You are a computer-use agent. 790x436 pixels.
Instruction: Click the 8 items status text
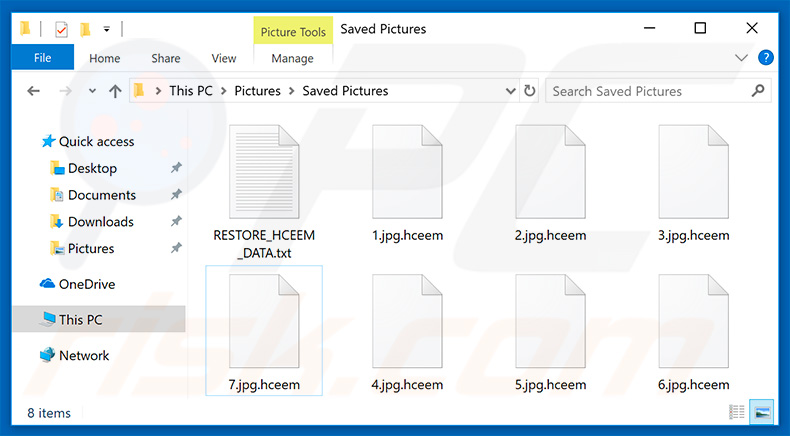click(x=49, y=413)
